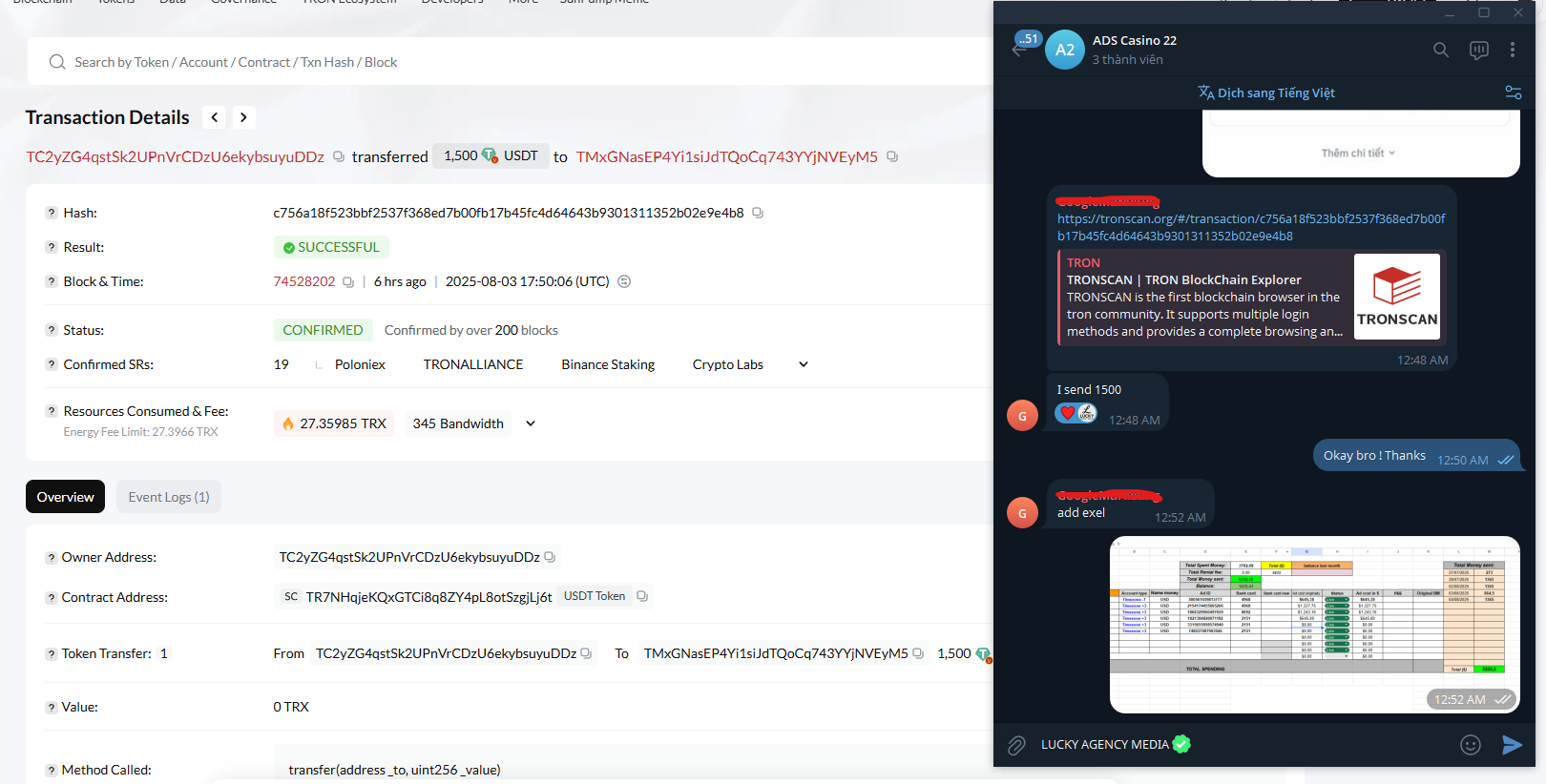Open the Poloniex super representative
Image resolution: width=1546 pixels, height=784 pixels.
point(360,364)
